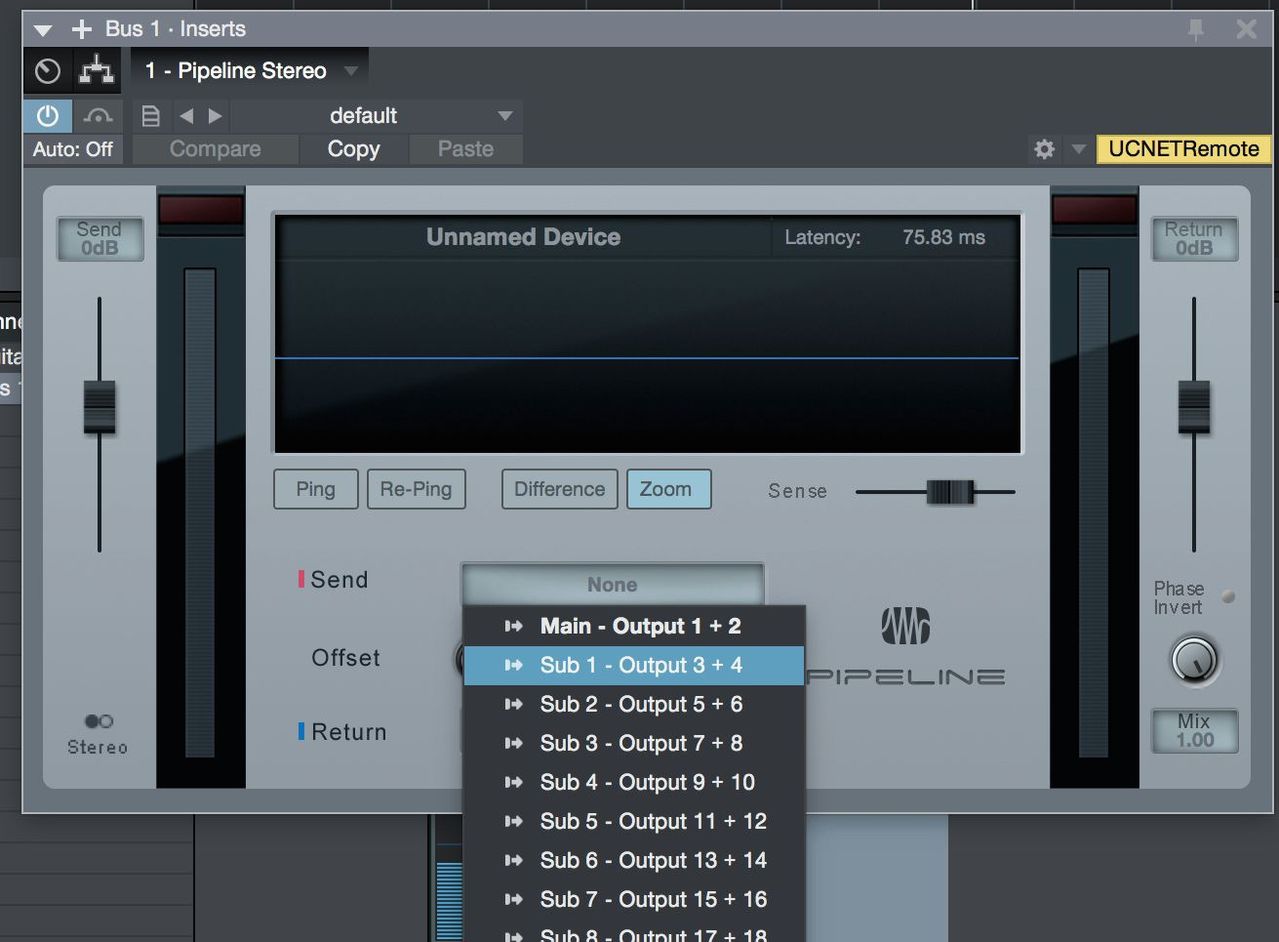Click the Compare button
Image resolution: width=1279 pixels, height=942 pixels.
215,149
